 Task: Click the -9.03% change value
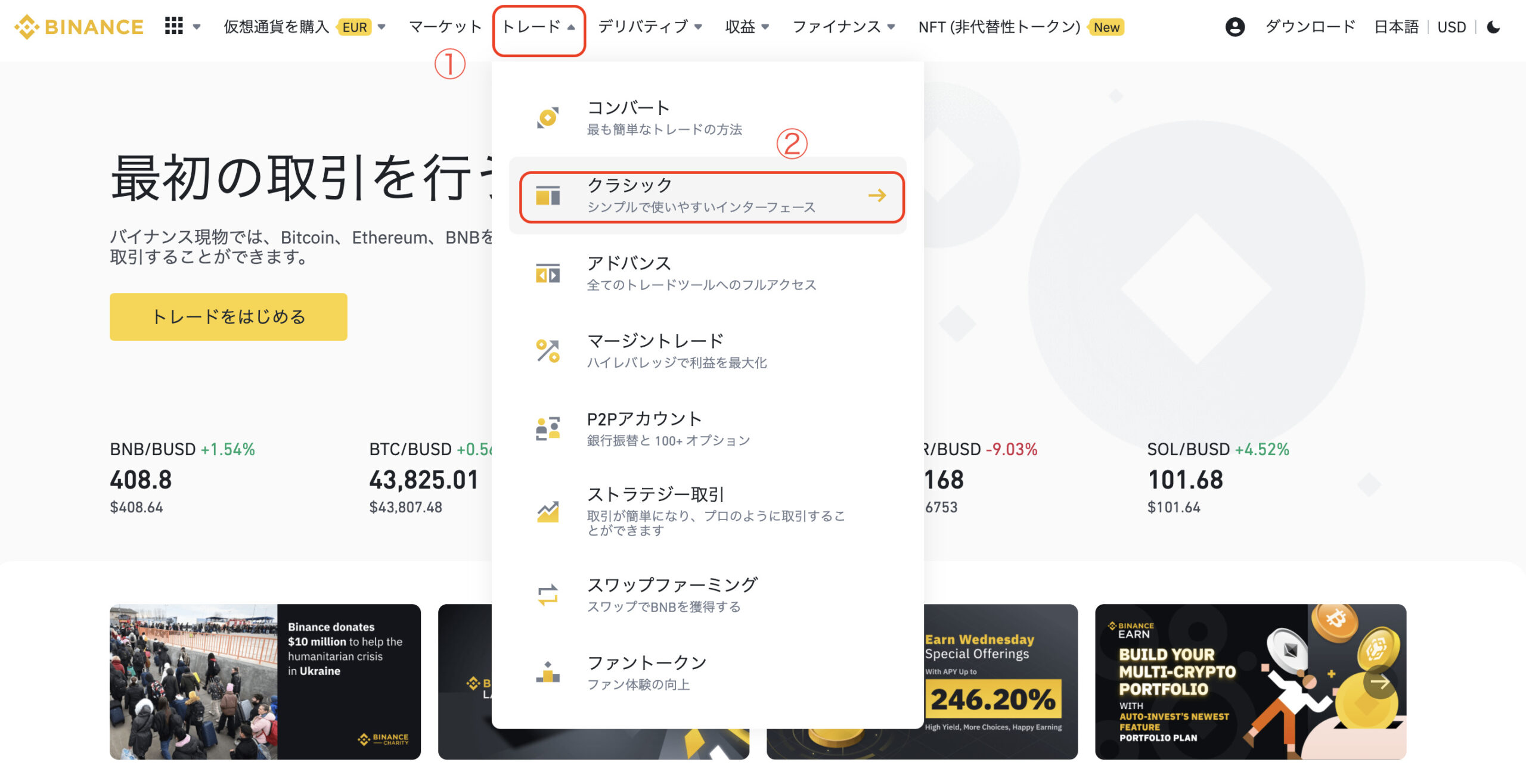(1012, 449)
